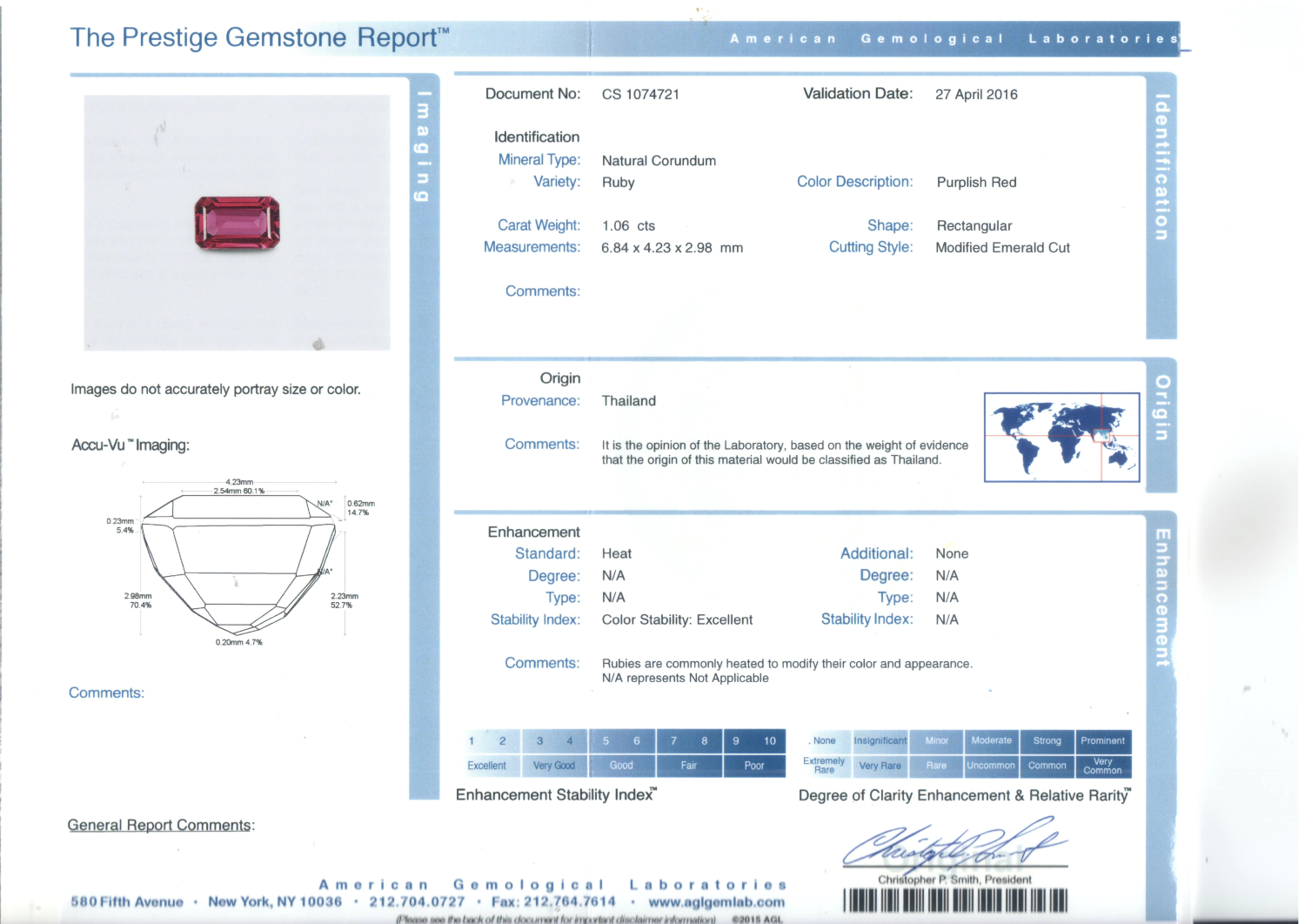Screen dimensions: 1305x924
Task: Click the 'Extremely Rare' rarity cell
Action: (x=824, y=766)
